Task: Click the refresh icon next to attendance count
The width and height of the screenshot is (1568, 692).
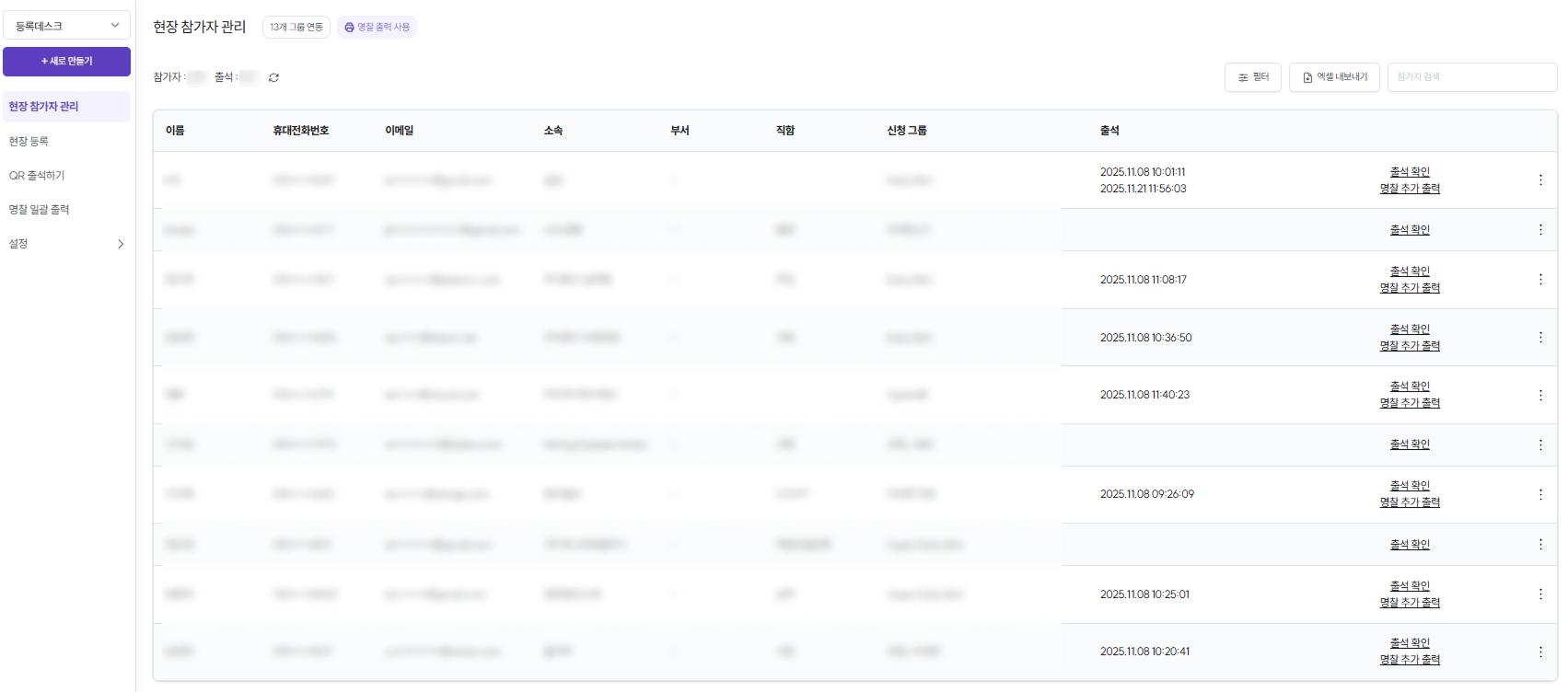Action: tap(273, 77)
